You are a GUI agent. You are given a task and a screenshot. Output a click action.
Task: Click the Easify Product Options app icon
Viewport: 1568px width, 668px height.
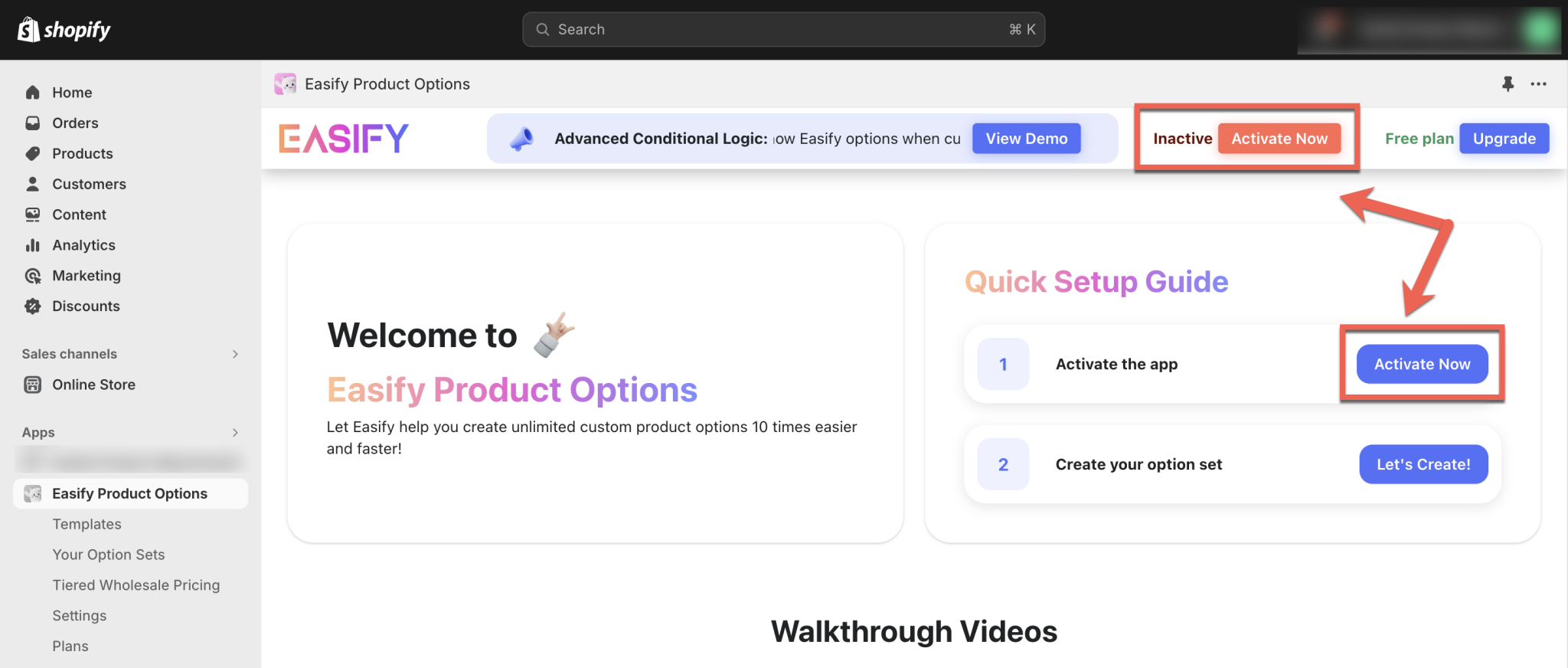click(32, 493)
